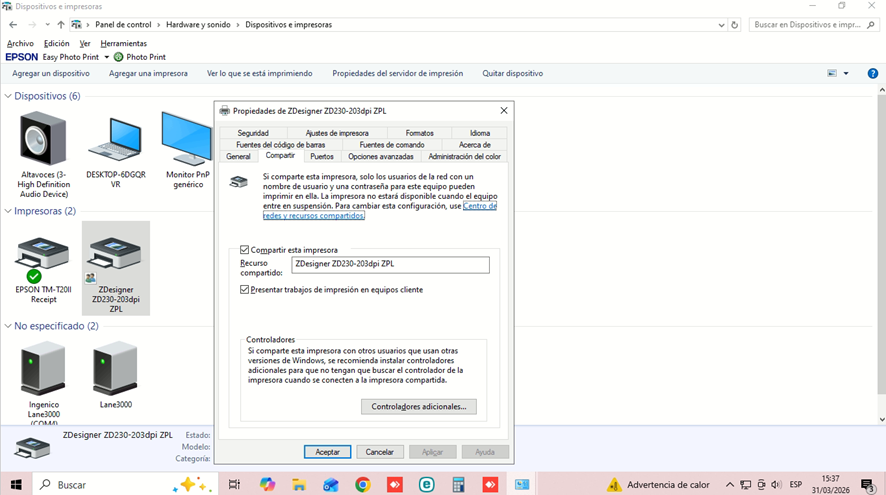Switch to the Puertos tab
This screenshot has height=495, width=886.
tap(321, 157)
